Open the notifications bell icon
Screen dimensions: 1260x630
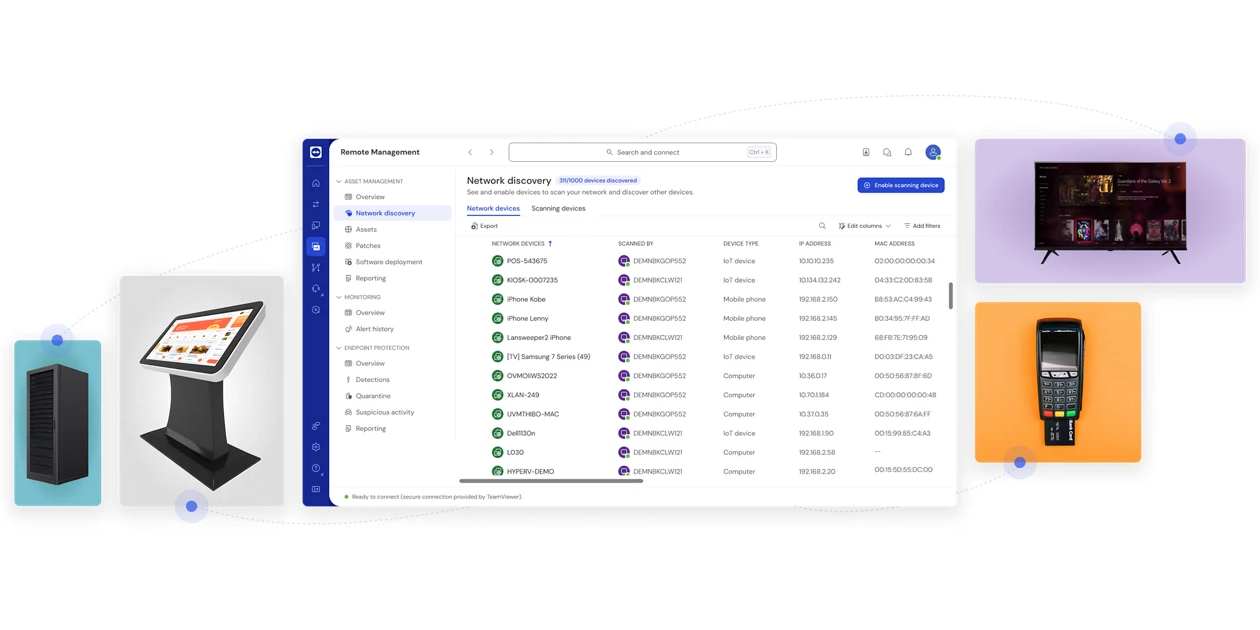[908, 152]
